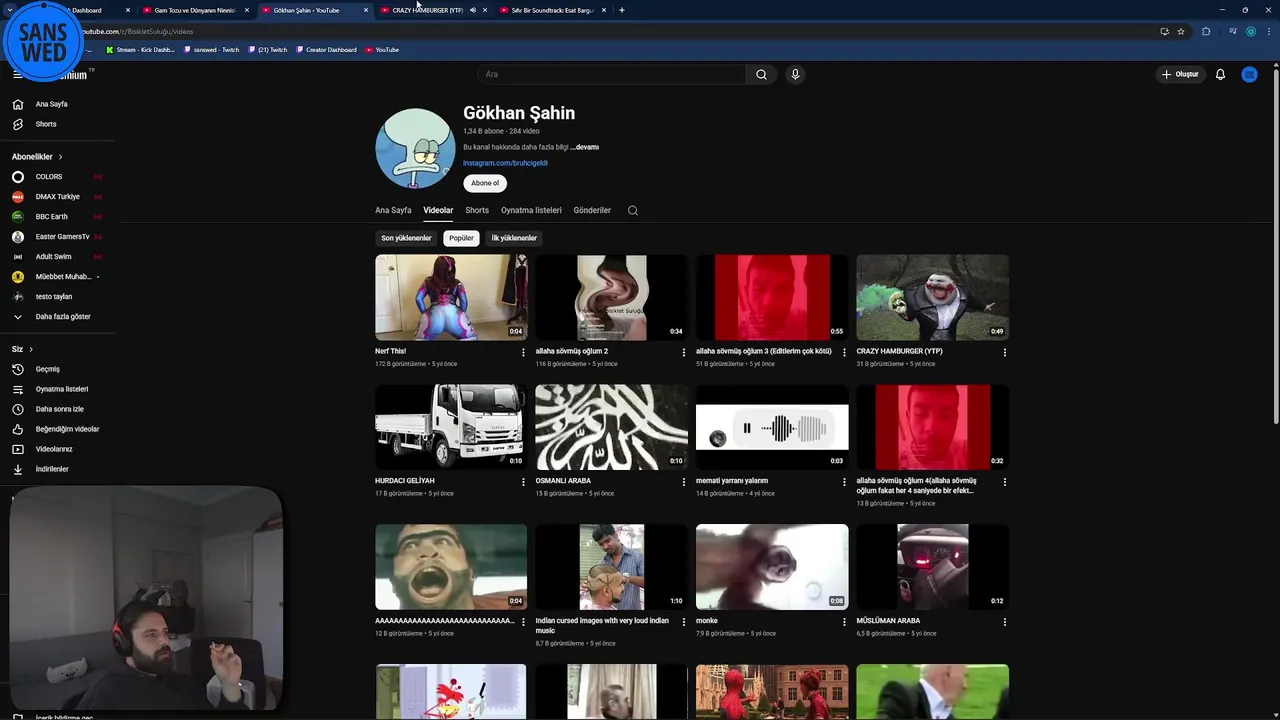This screenshot has height=720, width=1280.
Task: Click the YouTube search magnifier button
Action: [x=761, y=74]
